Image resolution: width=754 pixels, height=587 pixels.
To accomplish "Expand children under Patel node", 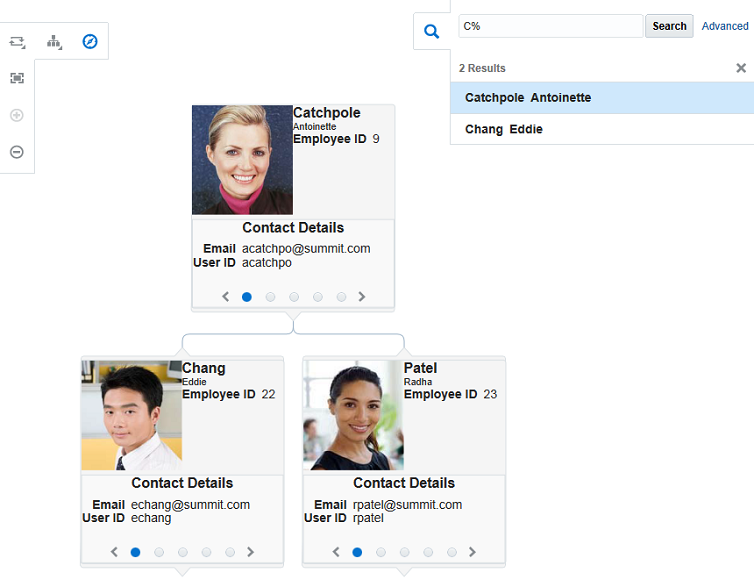I will tap(404, 571).
